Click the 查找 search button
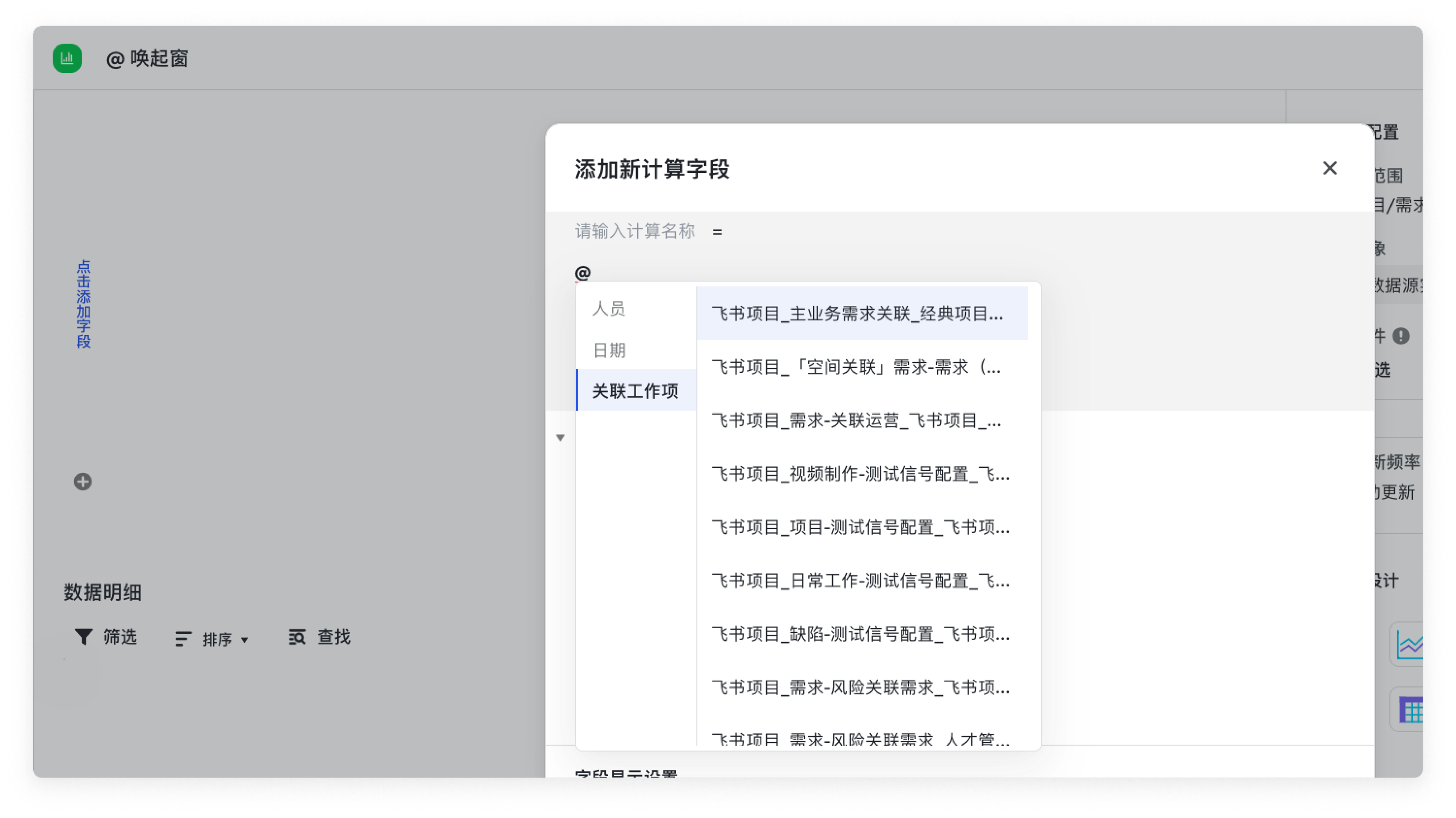 click(319, 637)
